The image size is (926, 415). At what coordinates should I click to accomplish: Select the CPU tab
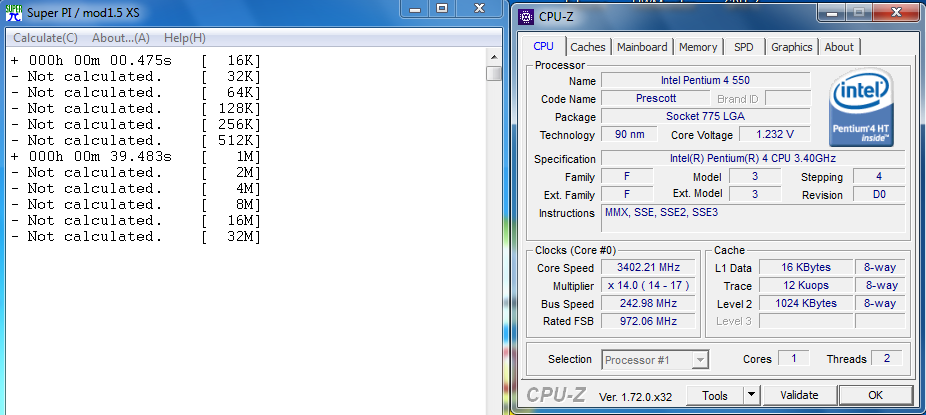point(543,46)
